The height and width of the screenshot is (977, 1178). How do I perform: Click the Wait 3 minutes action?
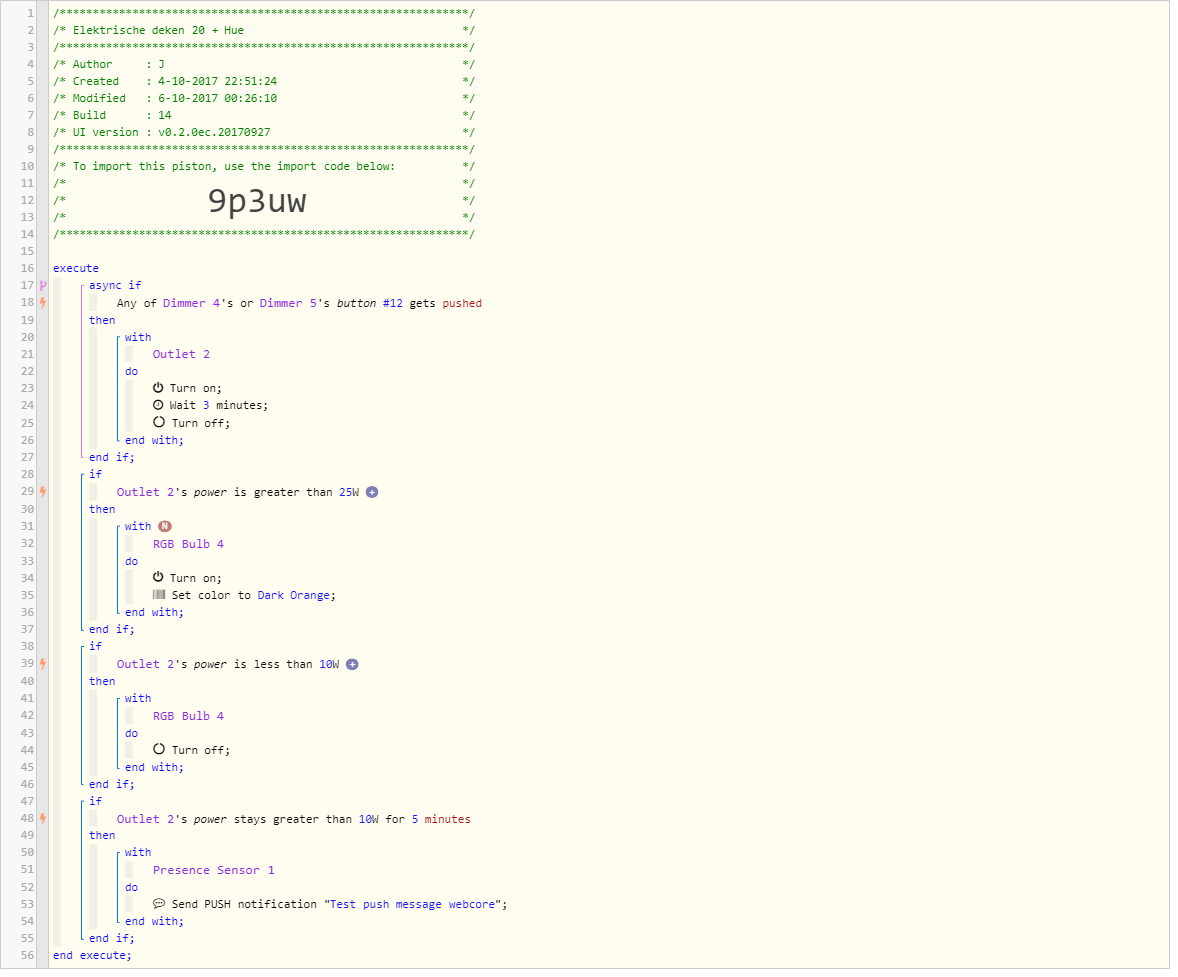[x=219, y=405]
